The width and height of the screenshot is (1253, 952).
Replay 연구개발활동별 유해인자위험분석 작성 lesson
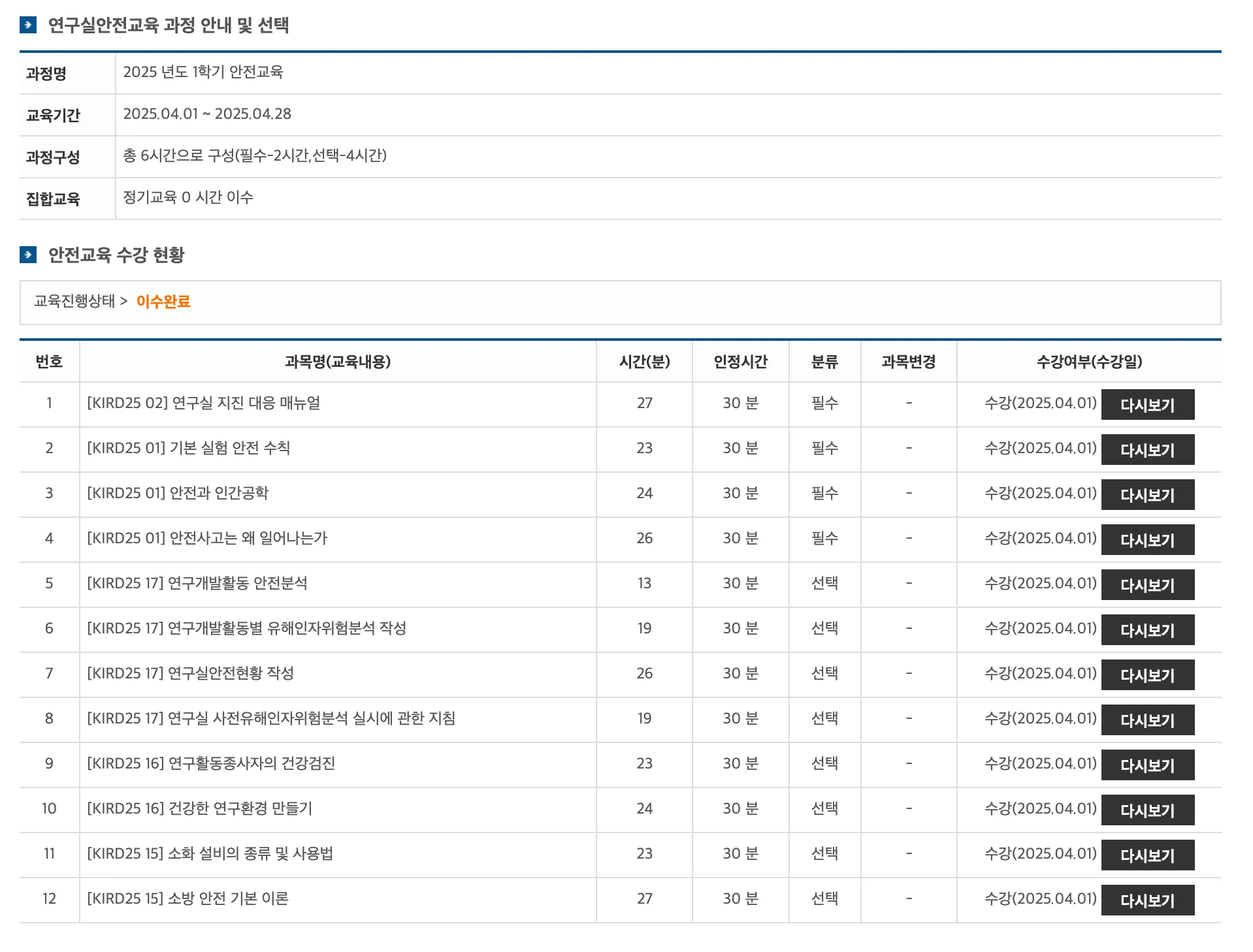1147,630
